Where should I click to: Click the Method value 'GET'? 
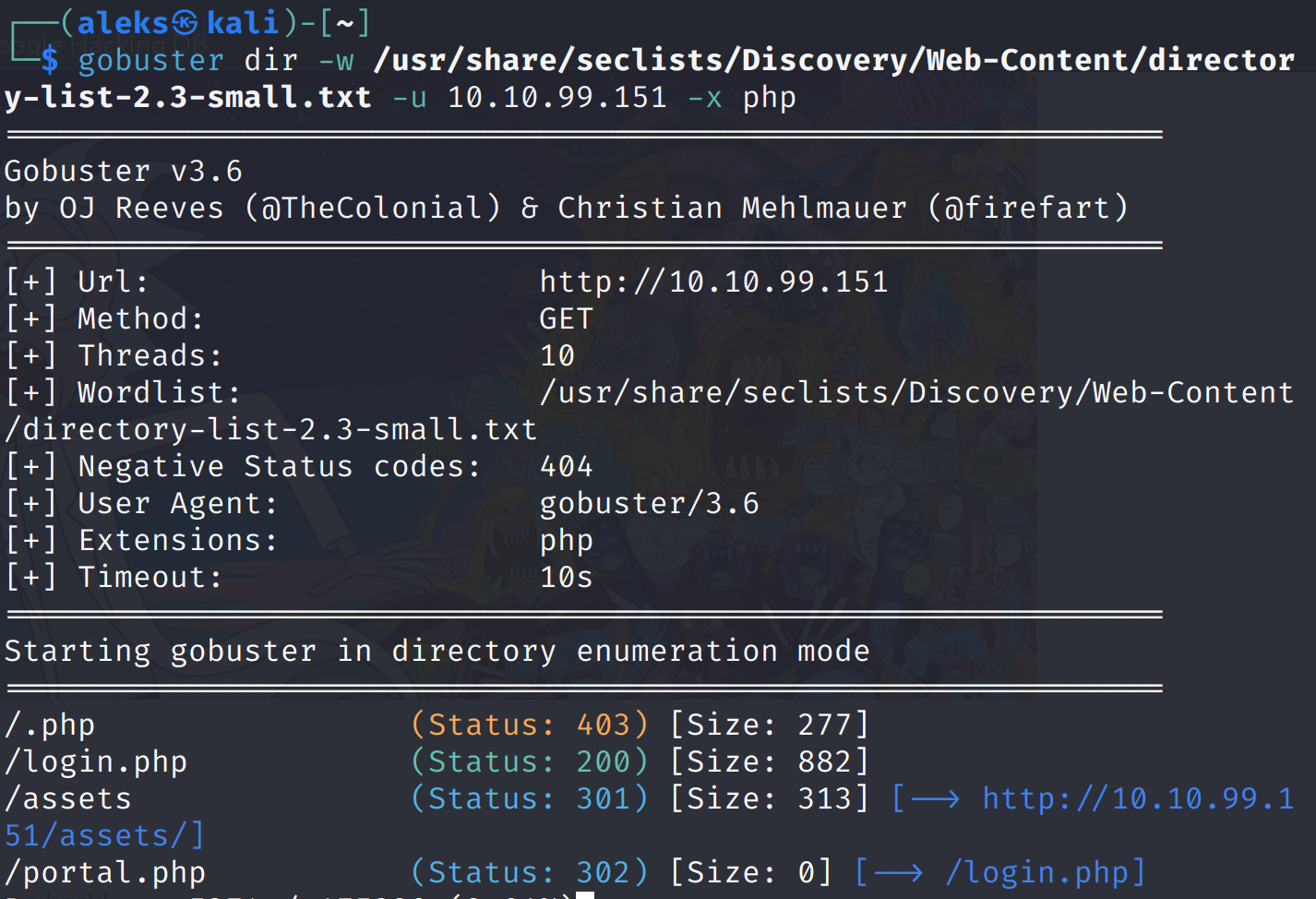click(x=567, y=318)
